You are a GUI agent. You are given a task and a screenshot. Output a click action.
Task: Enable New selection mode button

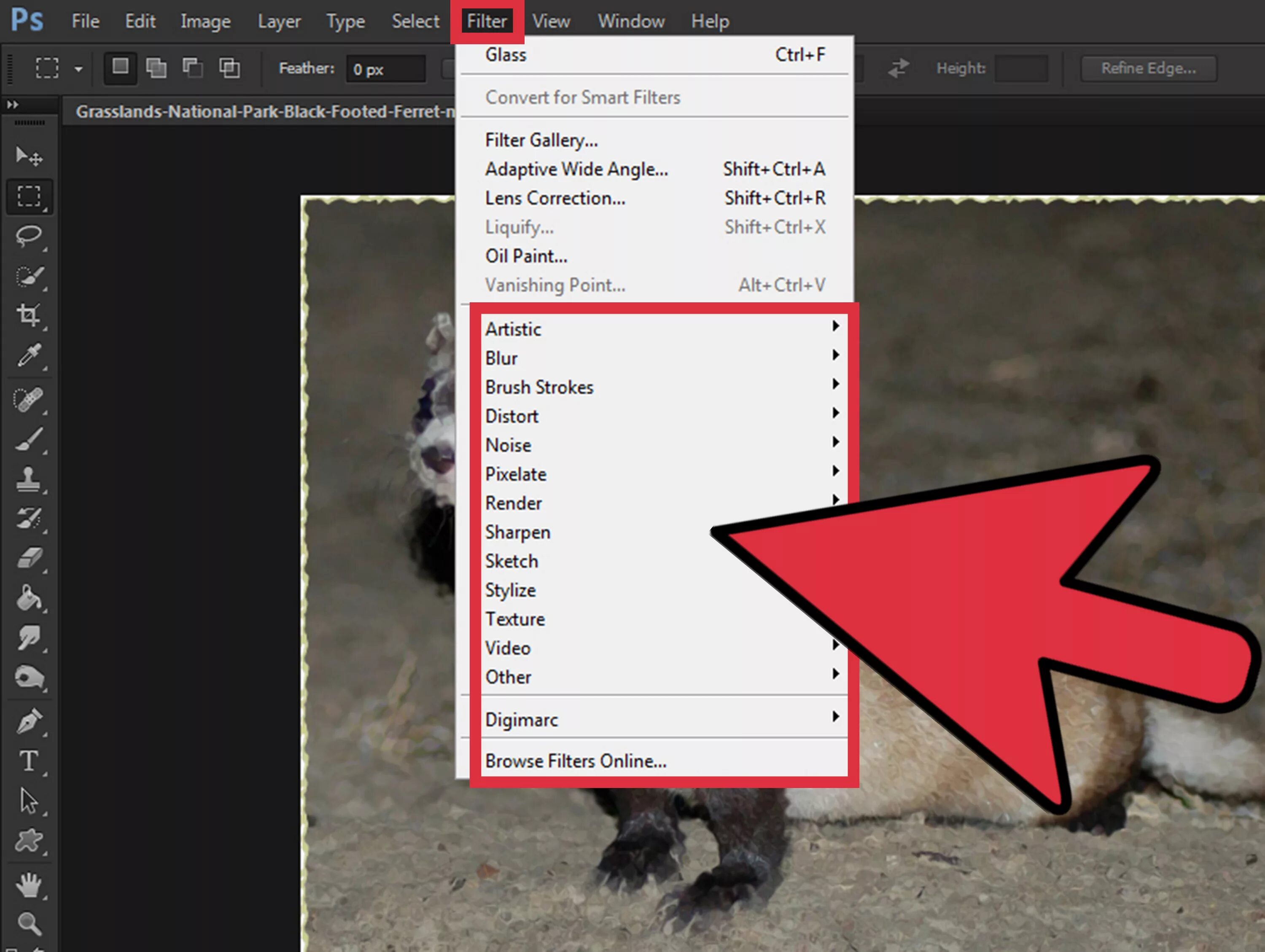pos(120,67)
